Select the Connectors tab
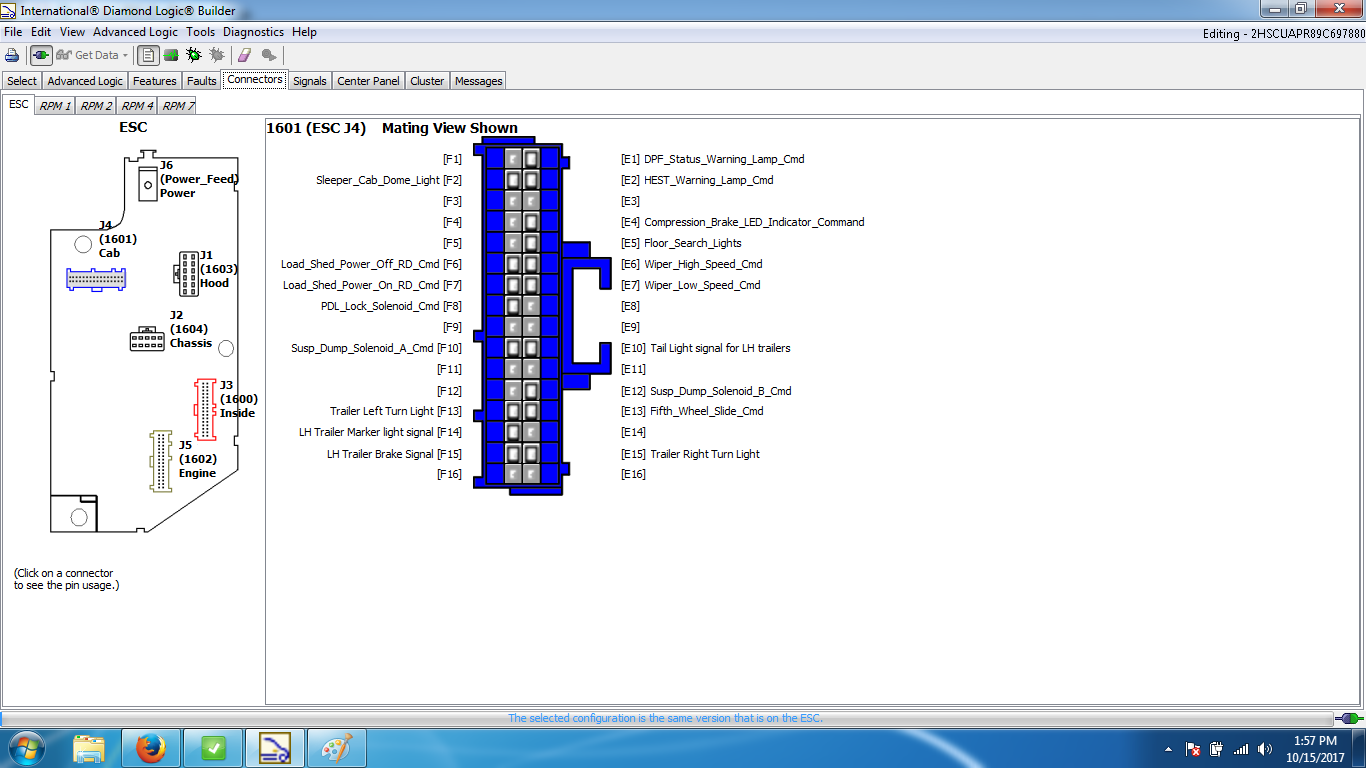The width and height of the screenshot is (1366, 768). click(x=255, y=80)
